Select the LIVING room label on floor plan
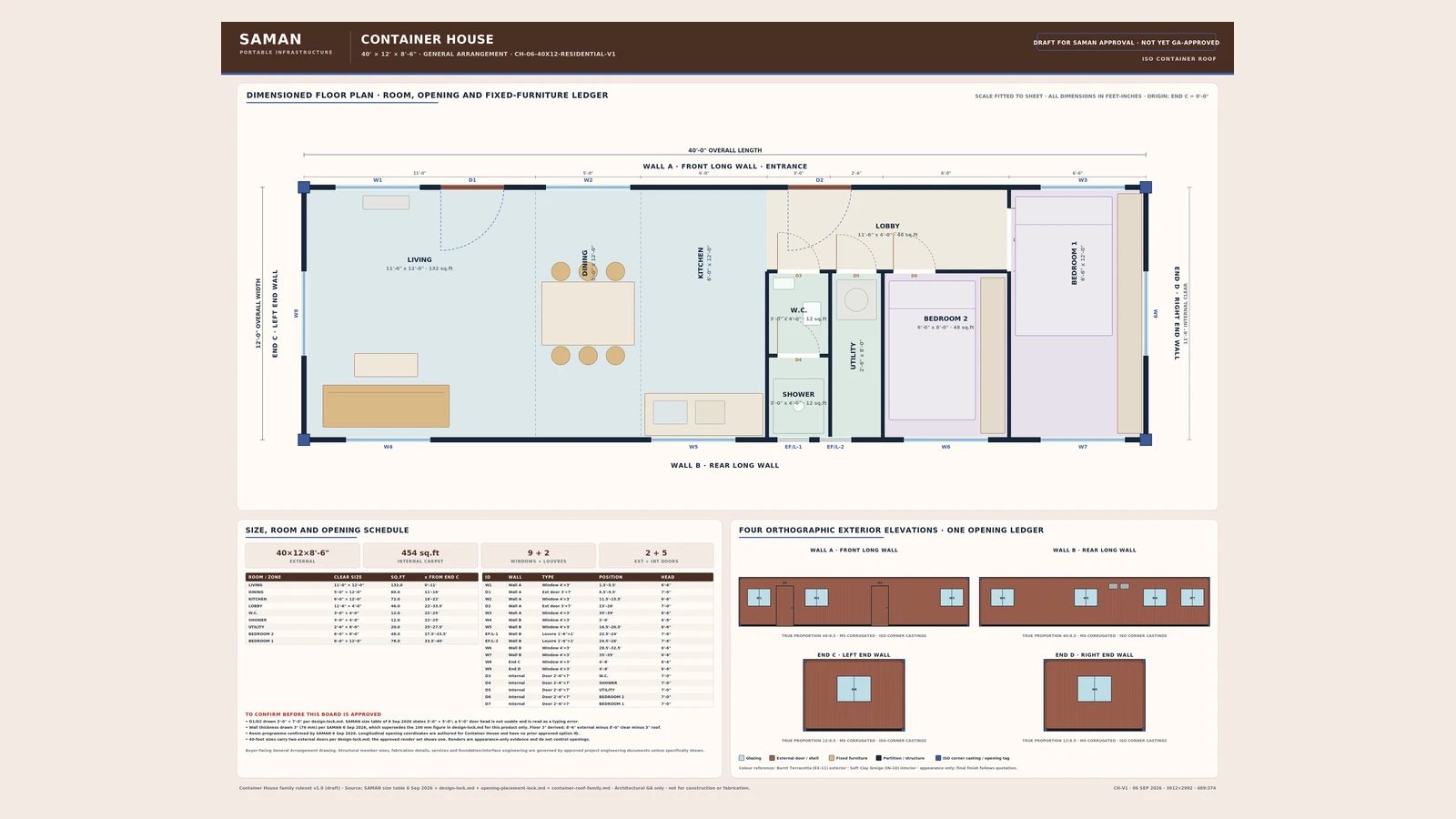 coord(420,259)
